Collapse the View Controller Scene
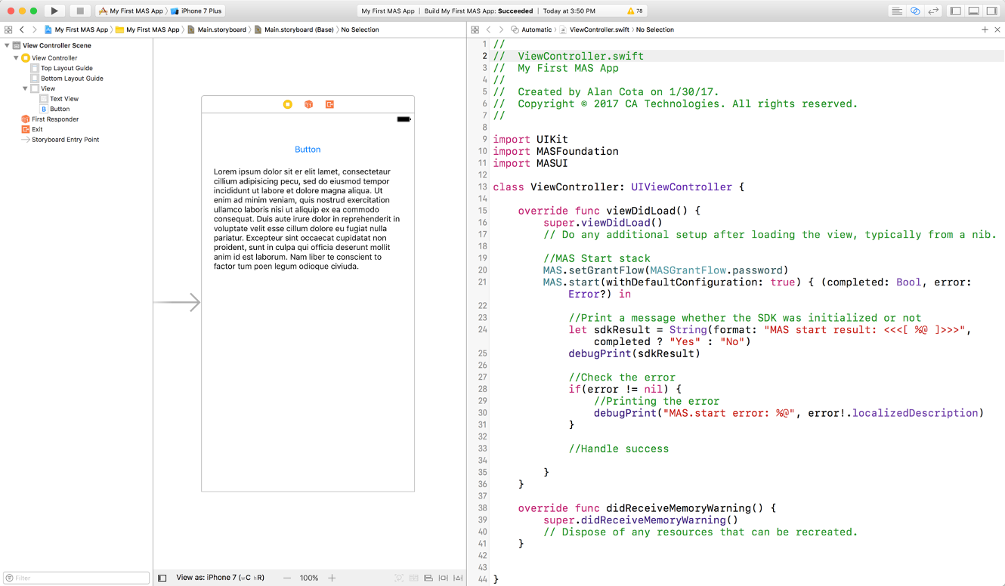This screenshot has width=1005, height=586. pos(7,46)
